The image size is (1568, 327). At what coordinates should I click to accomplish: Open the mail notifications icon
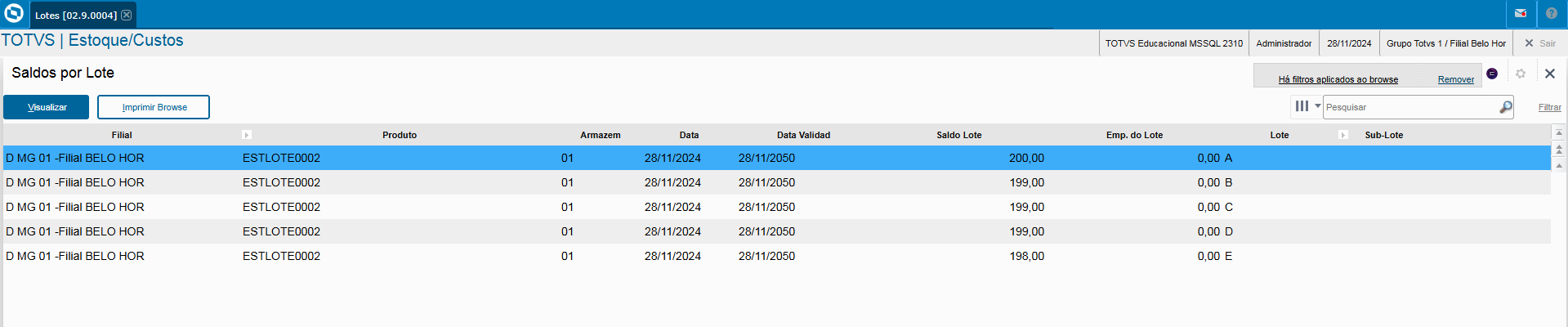pyautogui.click(x=1521, y=14)
